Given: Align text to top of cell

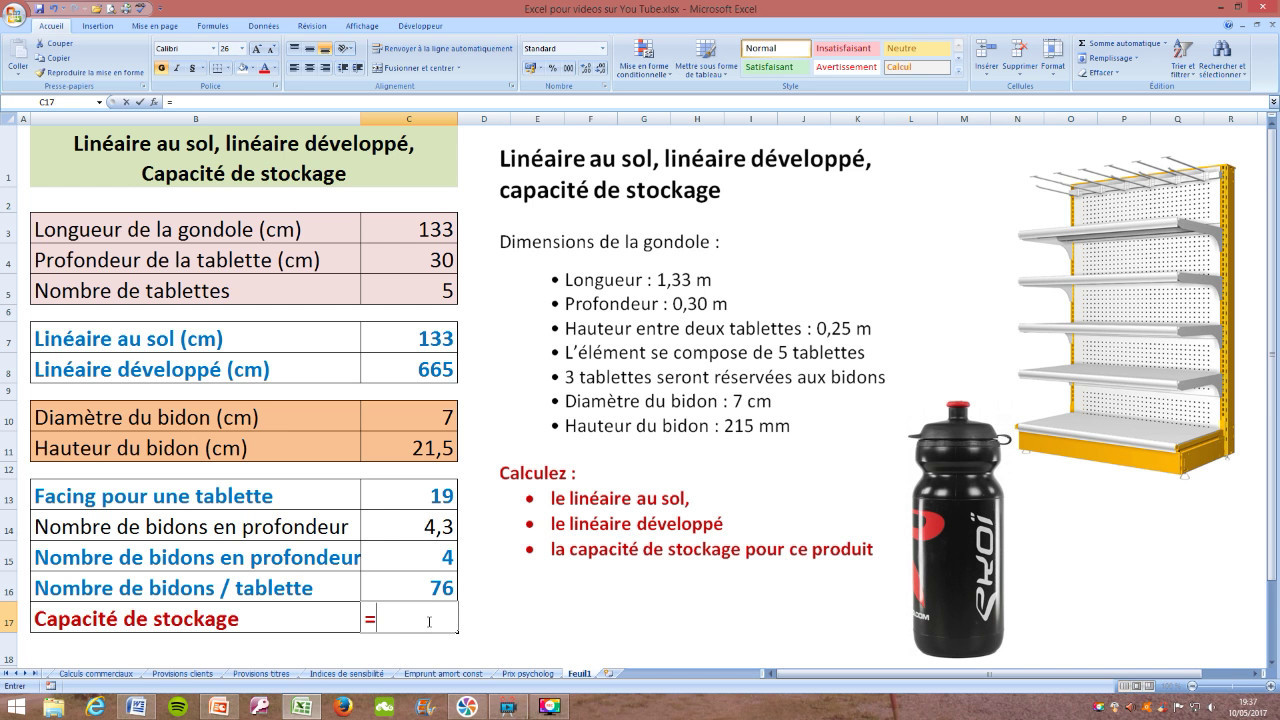Looking at the screenshot, I should [294, 48].
